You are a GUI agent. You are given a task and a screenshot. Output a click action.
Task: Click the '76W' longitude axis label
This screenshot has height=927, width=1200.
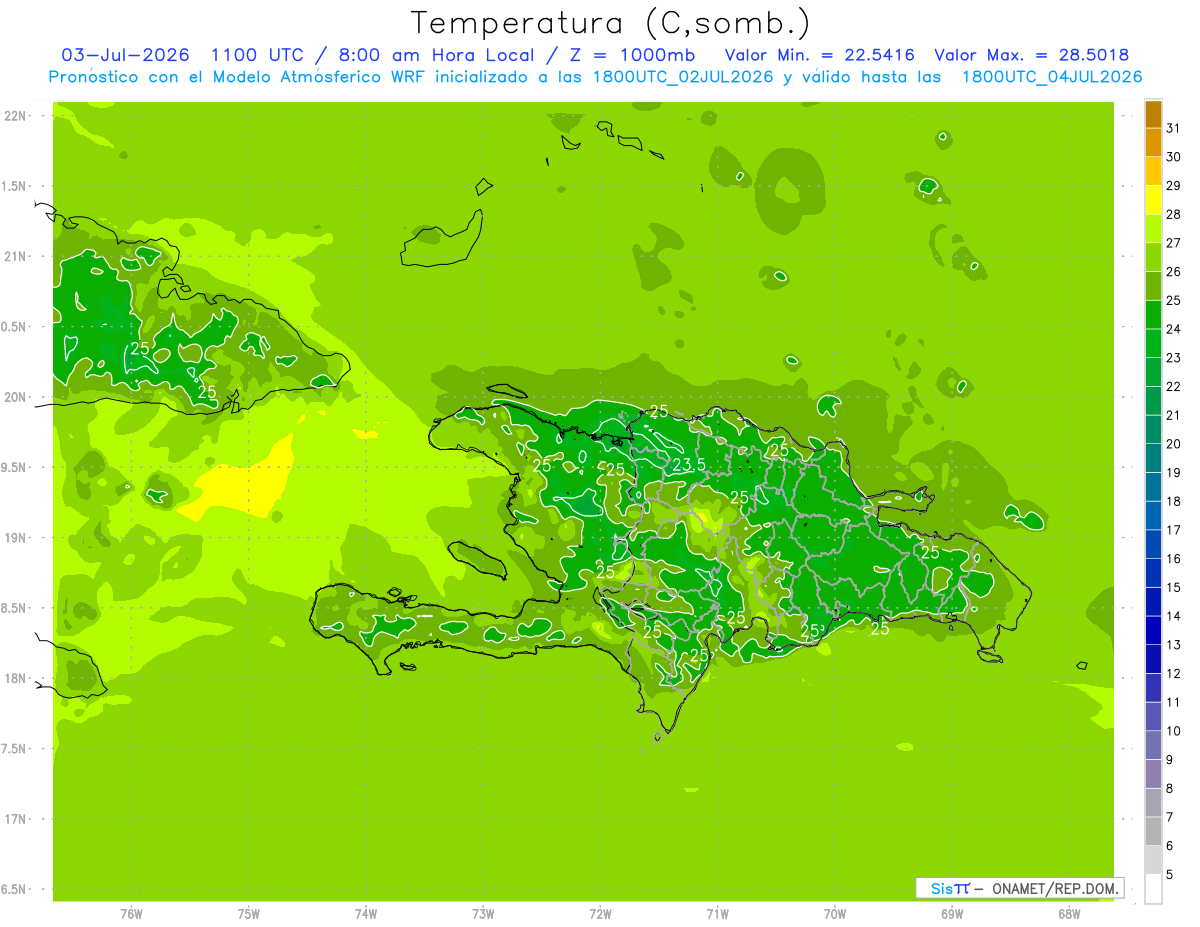(x=131, y=914)
